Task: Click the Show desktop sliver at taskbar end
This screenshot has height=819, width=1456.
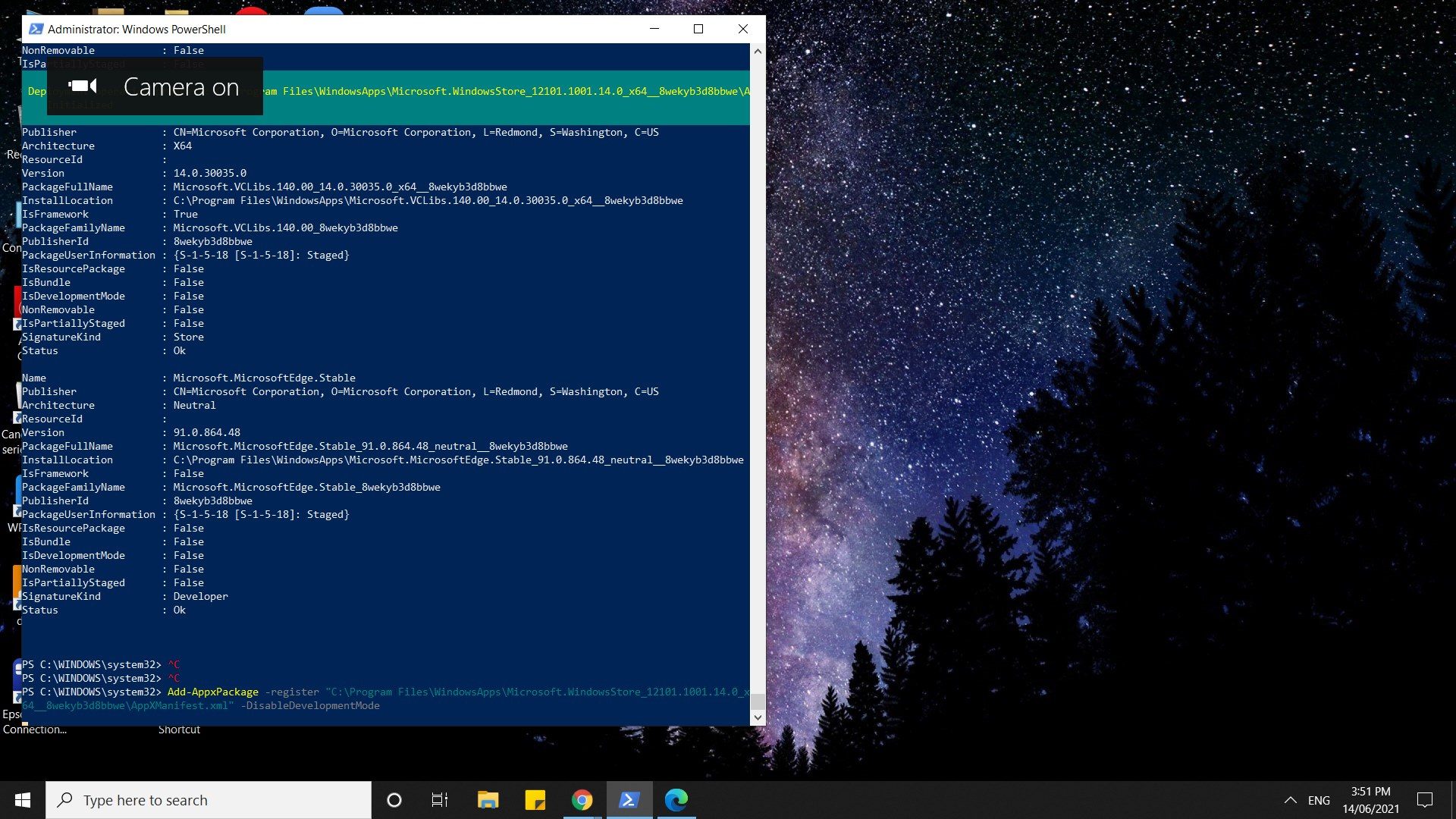Action: pyautogui.click(x=1453, y=800)
